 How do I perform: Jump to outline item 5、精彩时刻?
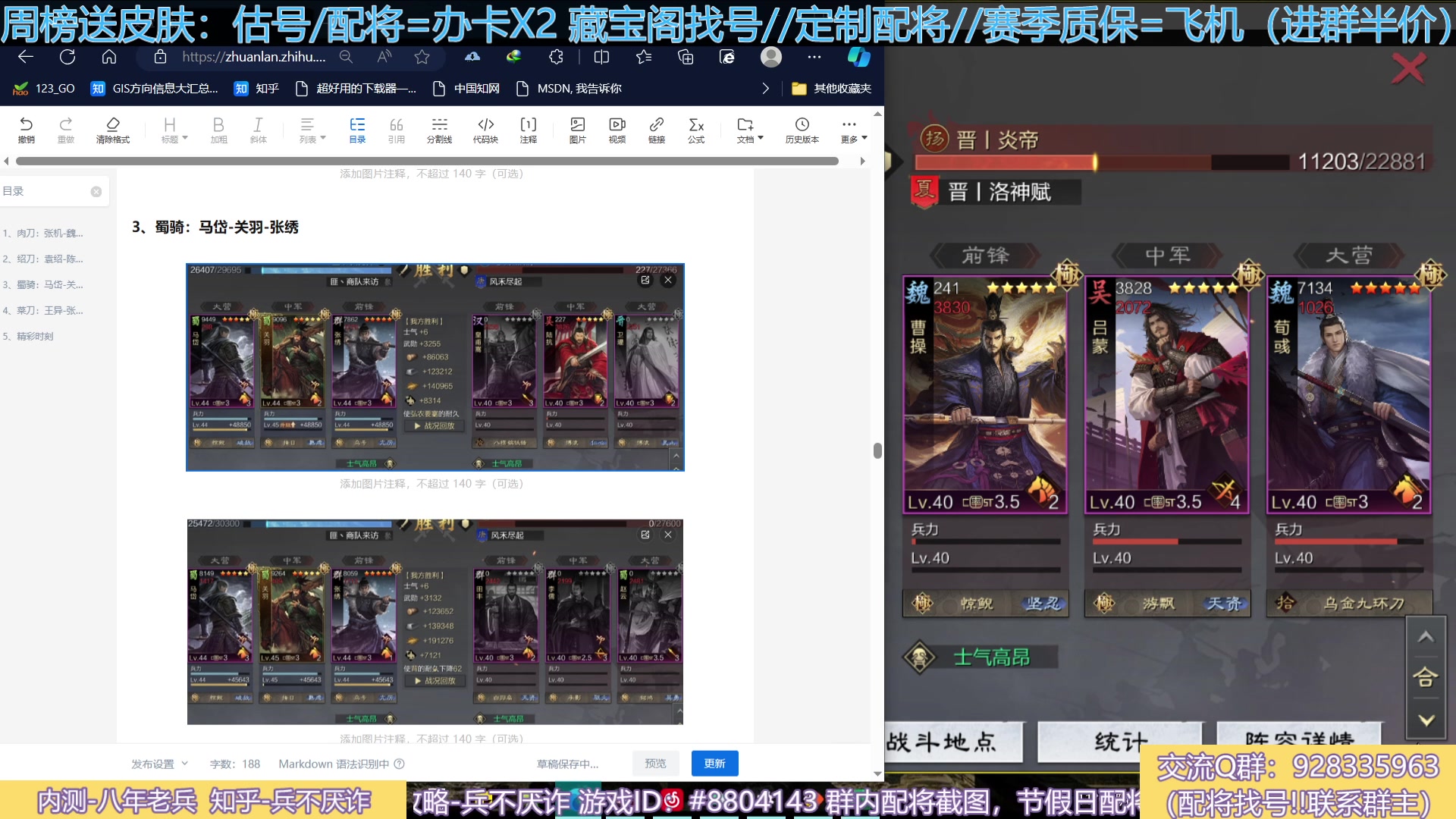click(x=28, y=336)
